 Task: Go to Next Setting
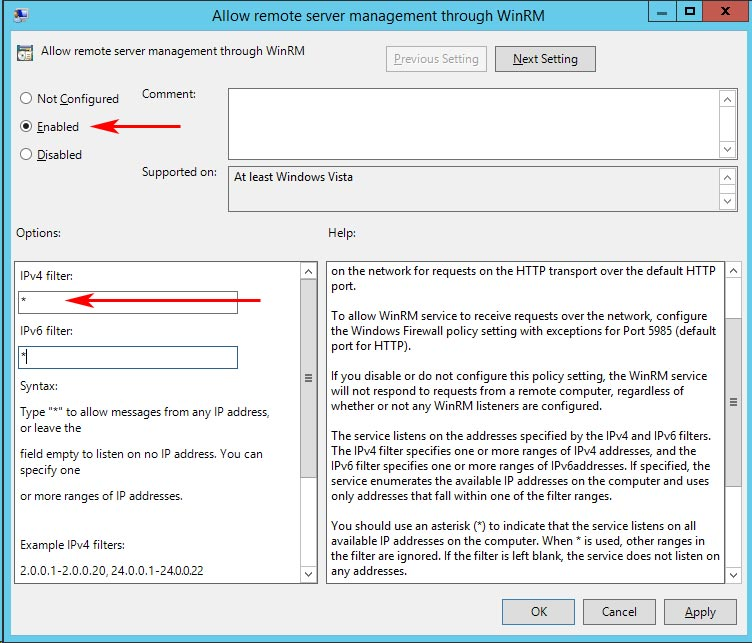(x=545, y=59)
